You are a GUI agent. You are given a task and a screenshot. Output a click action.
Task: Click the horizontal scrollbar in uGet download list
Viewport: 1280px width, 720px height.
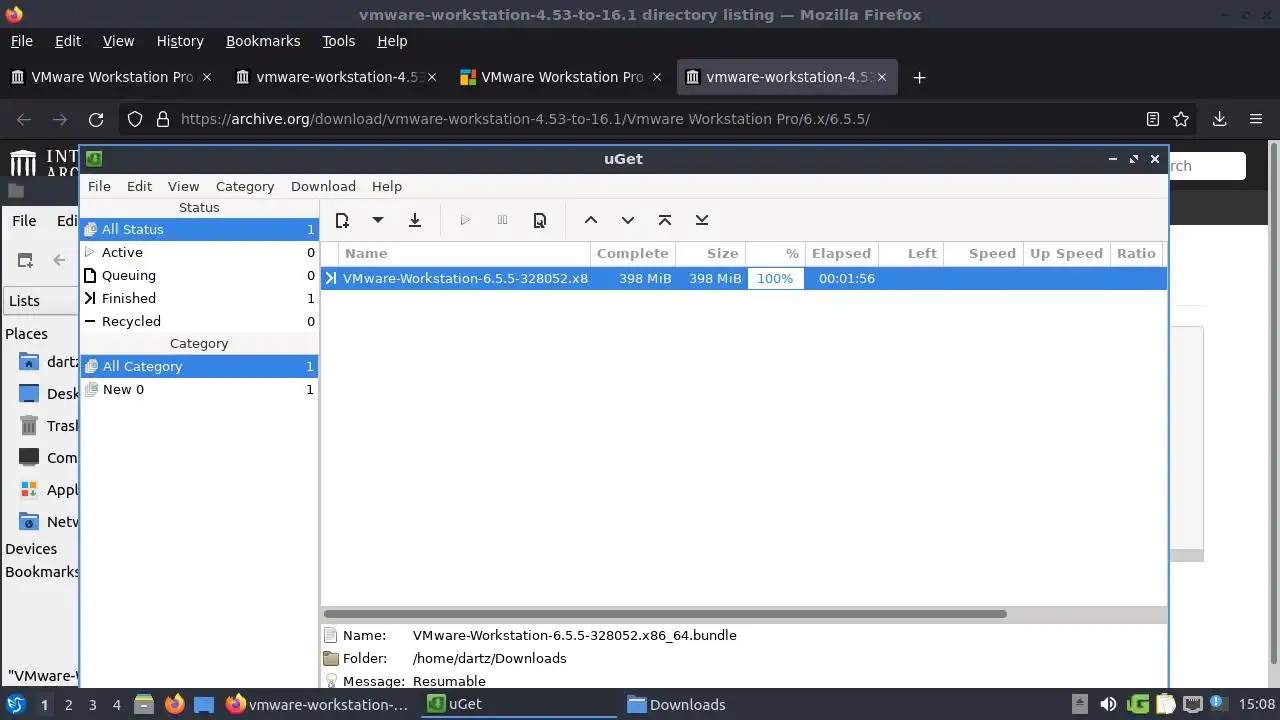click(x=664, y=614)
